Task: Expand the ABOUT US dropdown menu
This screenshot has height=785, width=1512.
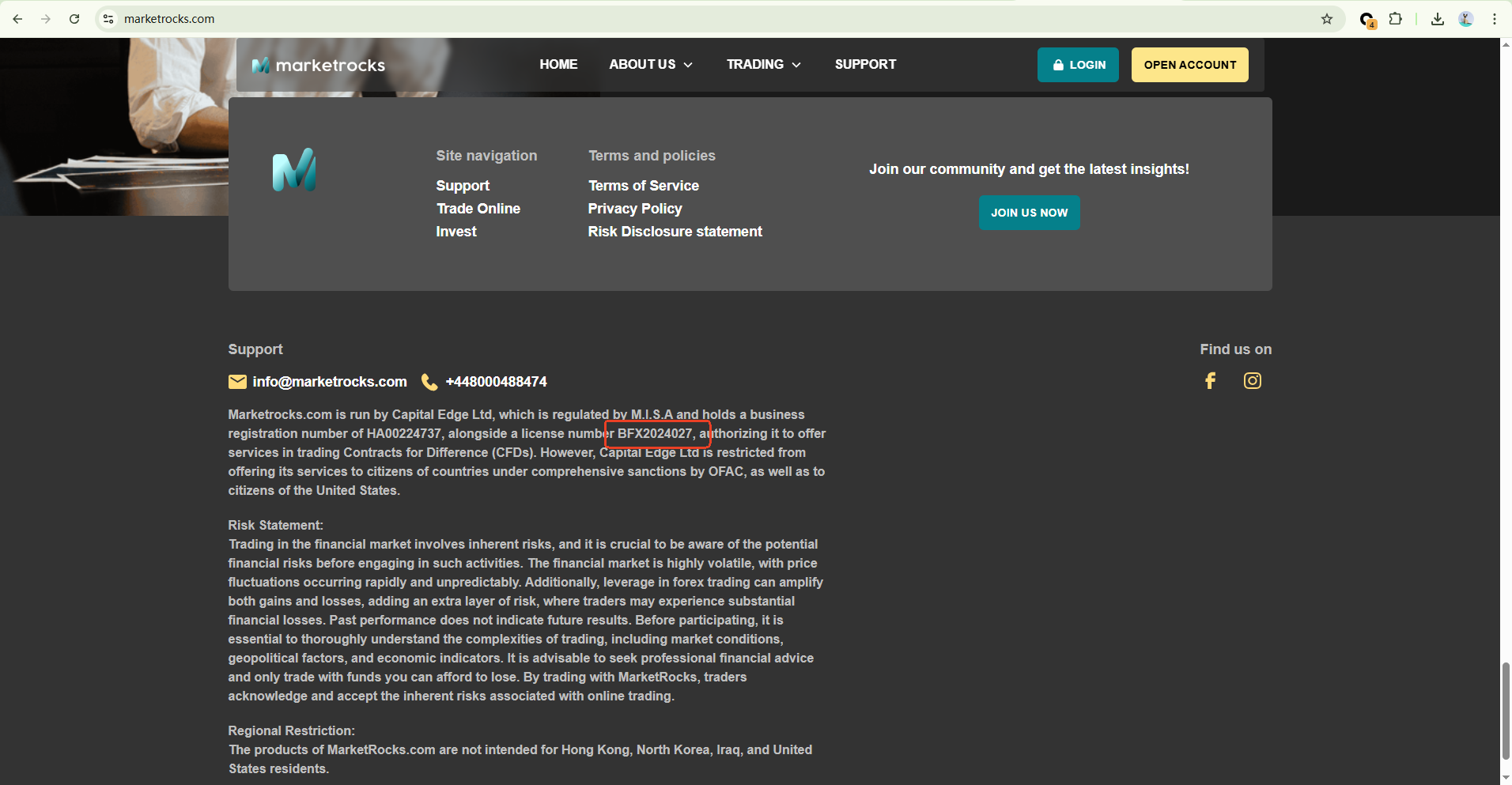Action: pos(651,64)
